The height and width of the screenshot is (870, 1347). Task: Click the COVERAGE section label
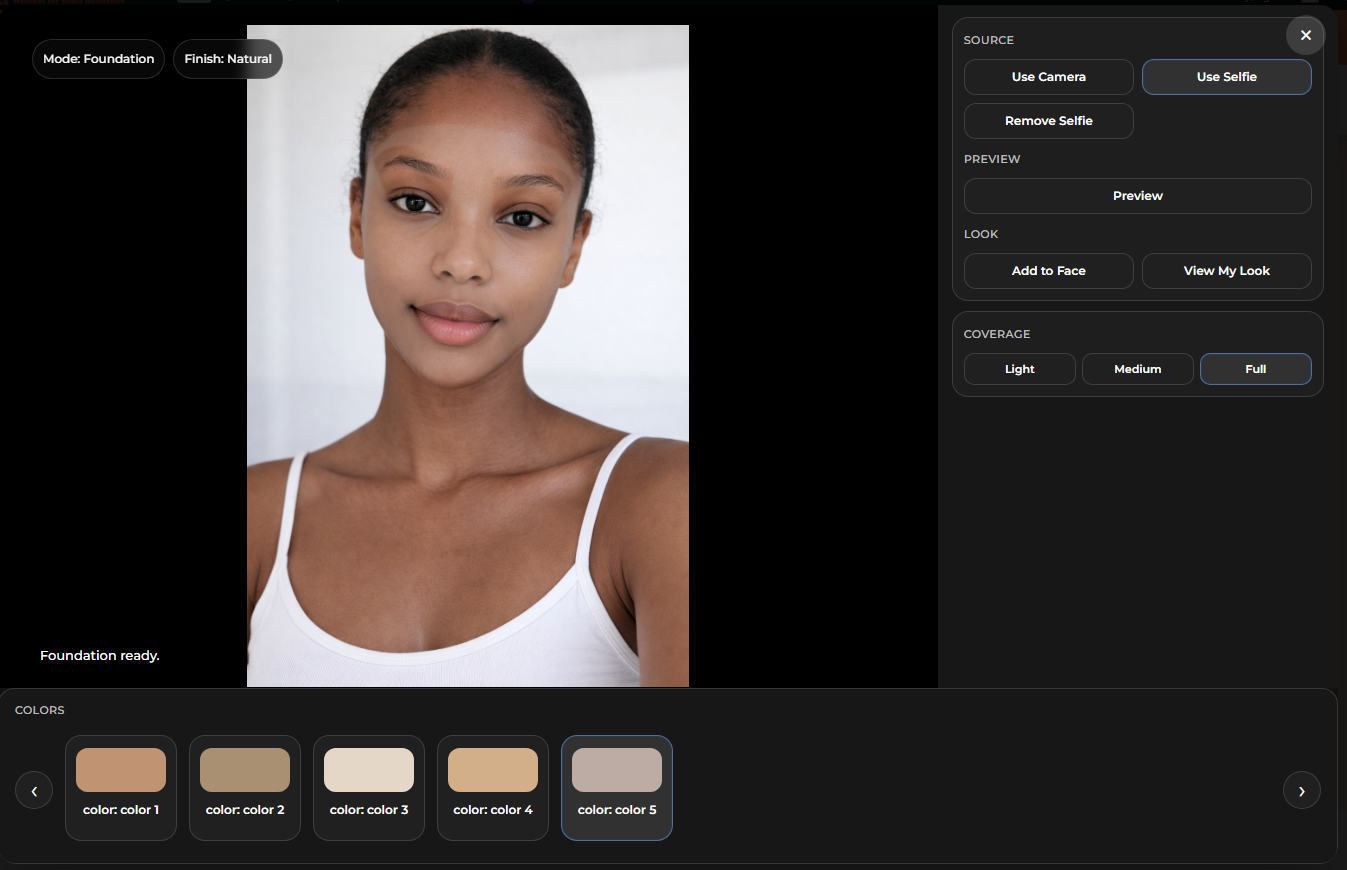pyautogui.click(x=997, y=334)
